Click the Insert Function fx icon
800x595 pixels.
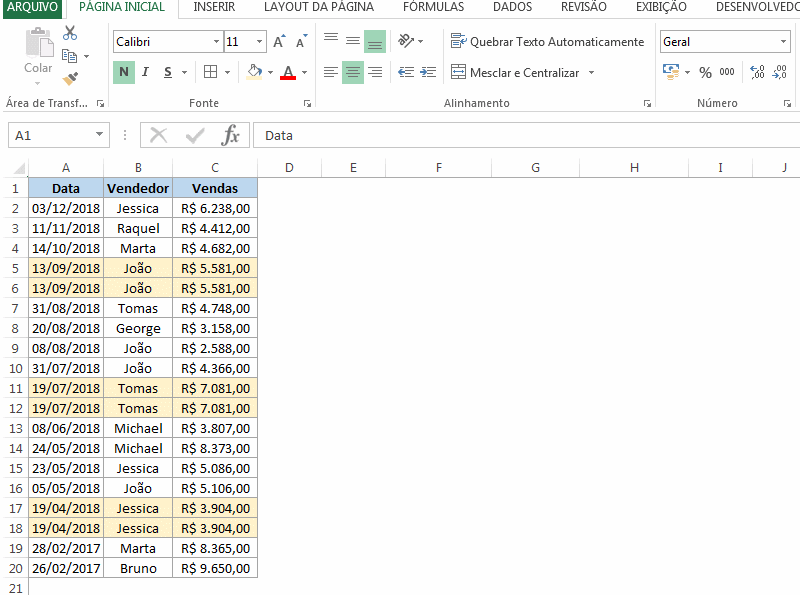[231, 135]
